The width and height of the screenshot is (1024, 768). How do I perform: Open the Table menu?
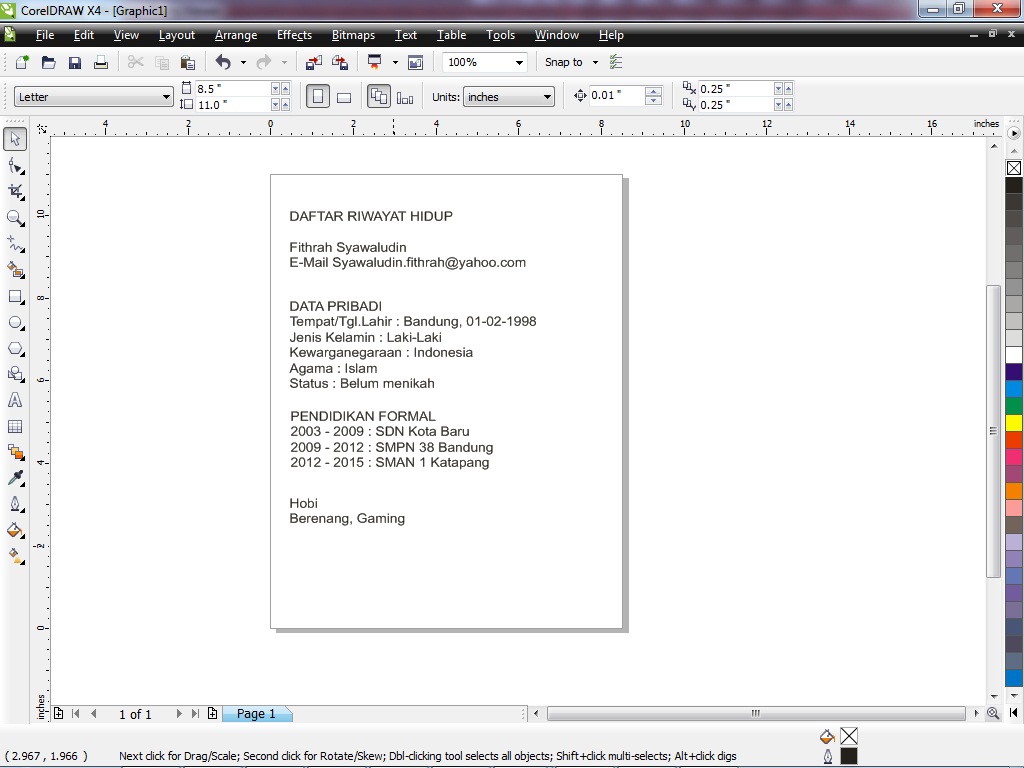[x=451, y=35]
